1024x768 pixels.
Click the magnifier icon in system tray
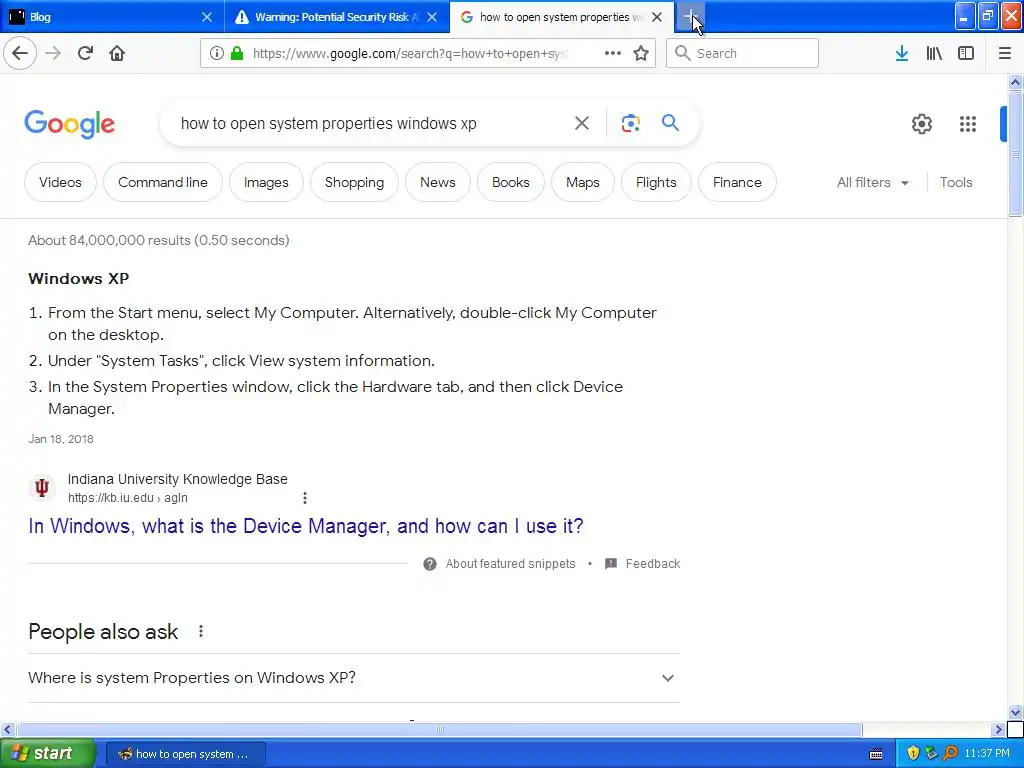(950, 754)
